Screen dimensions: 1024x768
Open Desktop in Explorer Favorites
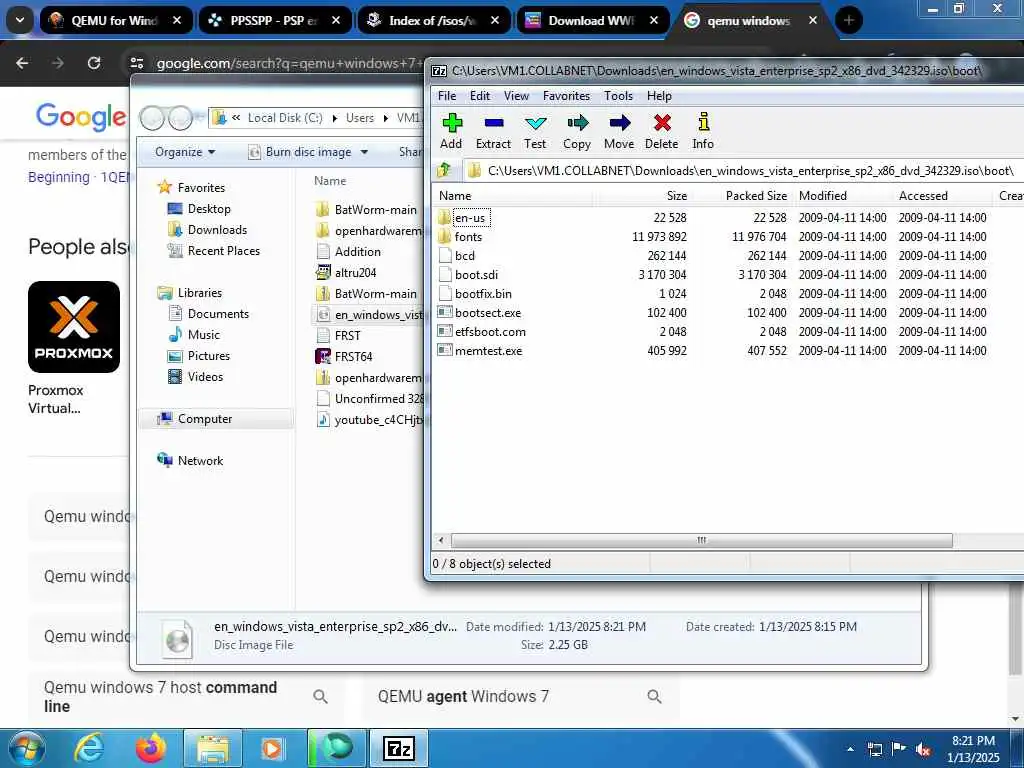click(209, 208)
